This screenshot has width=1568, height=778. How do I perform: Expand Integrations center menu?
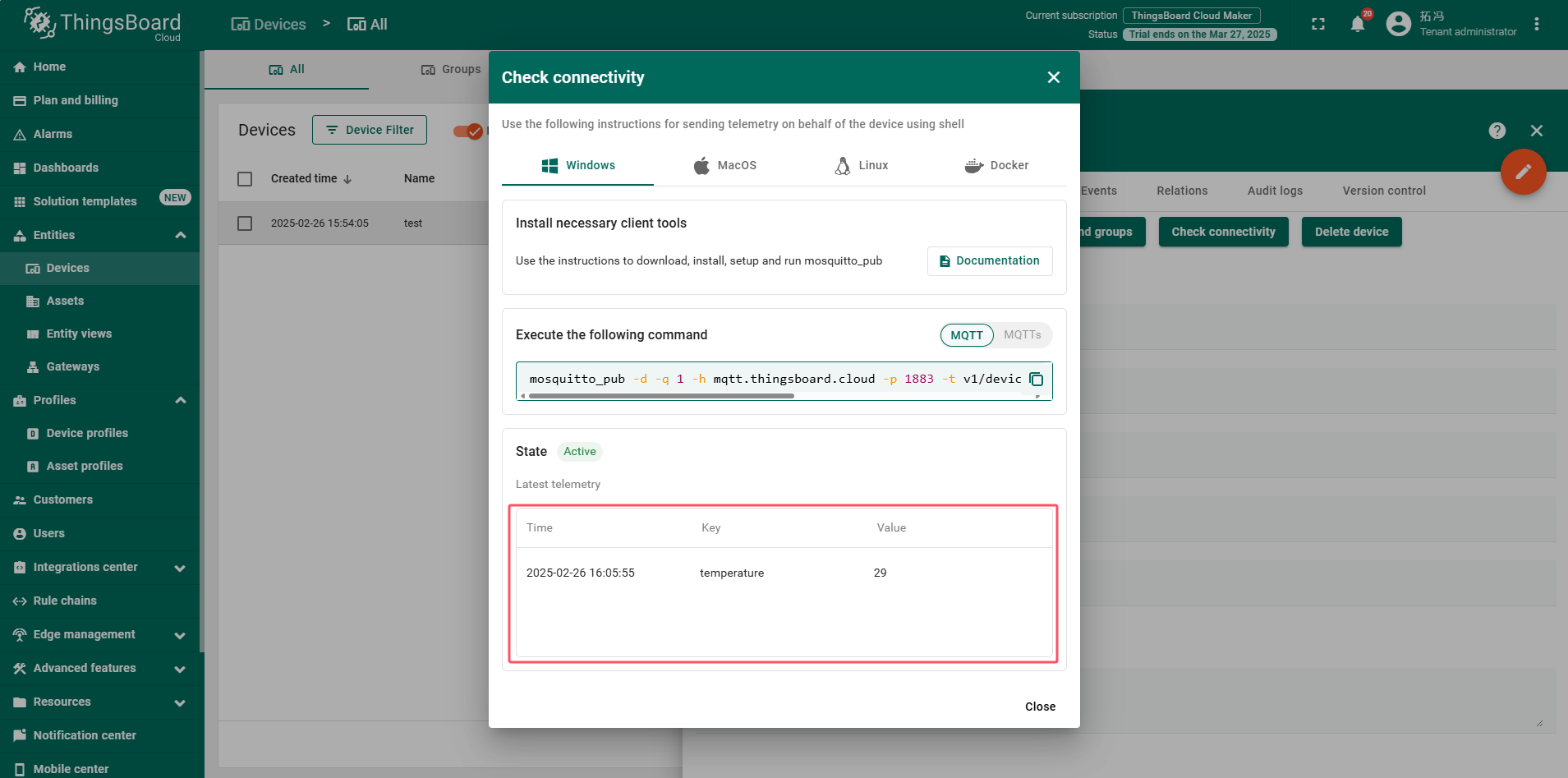point(181,568)
